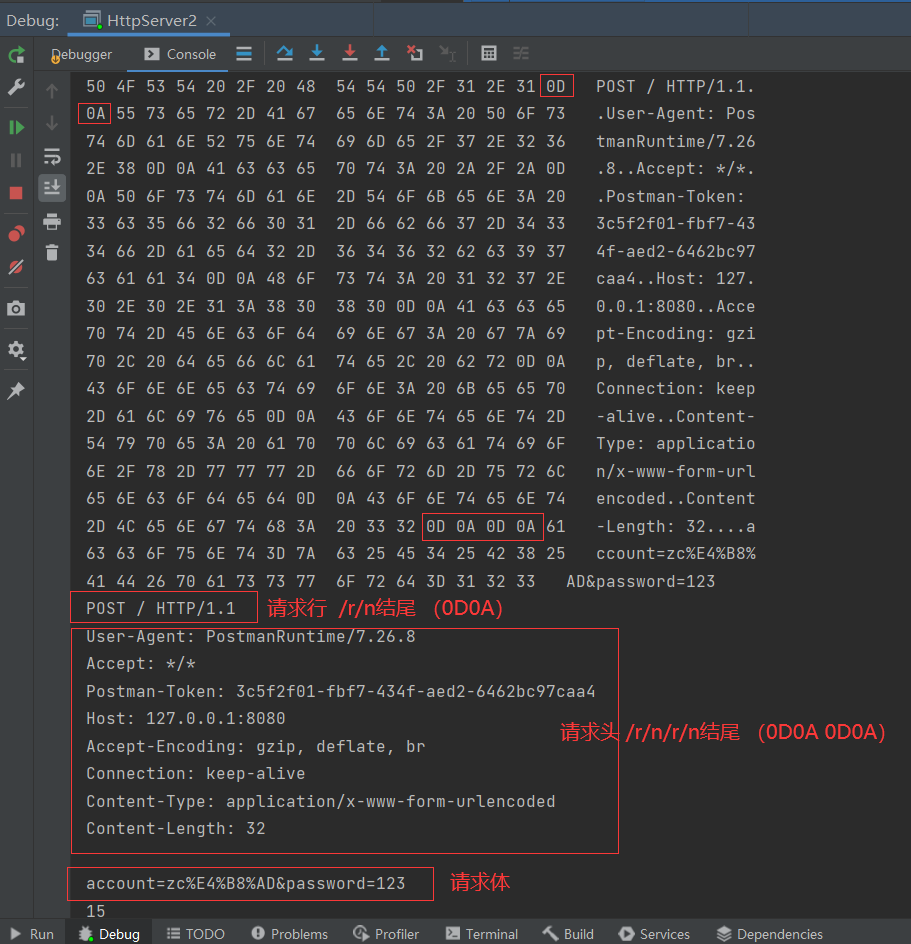Open Evaluate Expression calculator
The width and height of the screenshot is (911, 944).
pos(489,54)
